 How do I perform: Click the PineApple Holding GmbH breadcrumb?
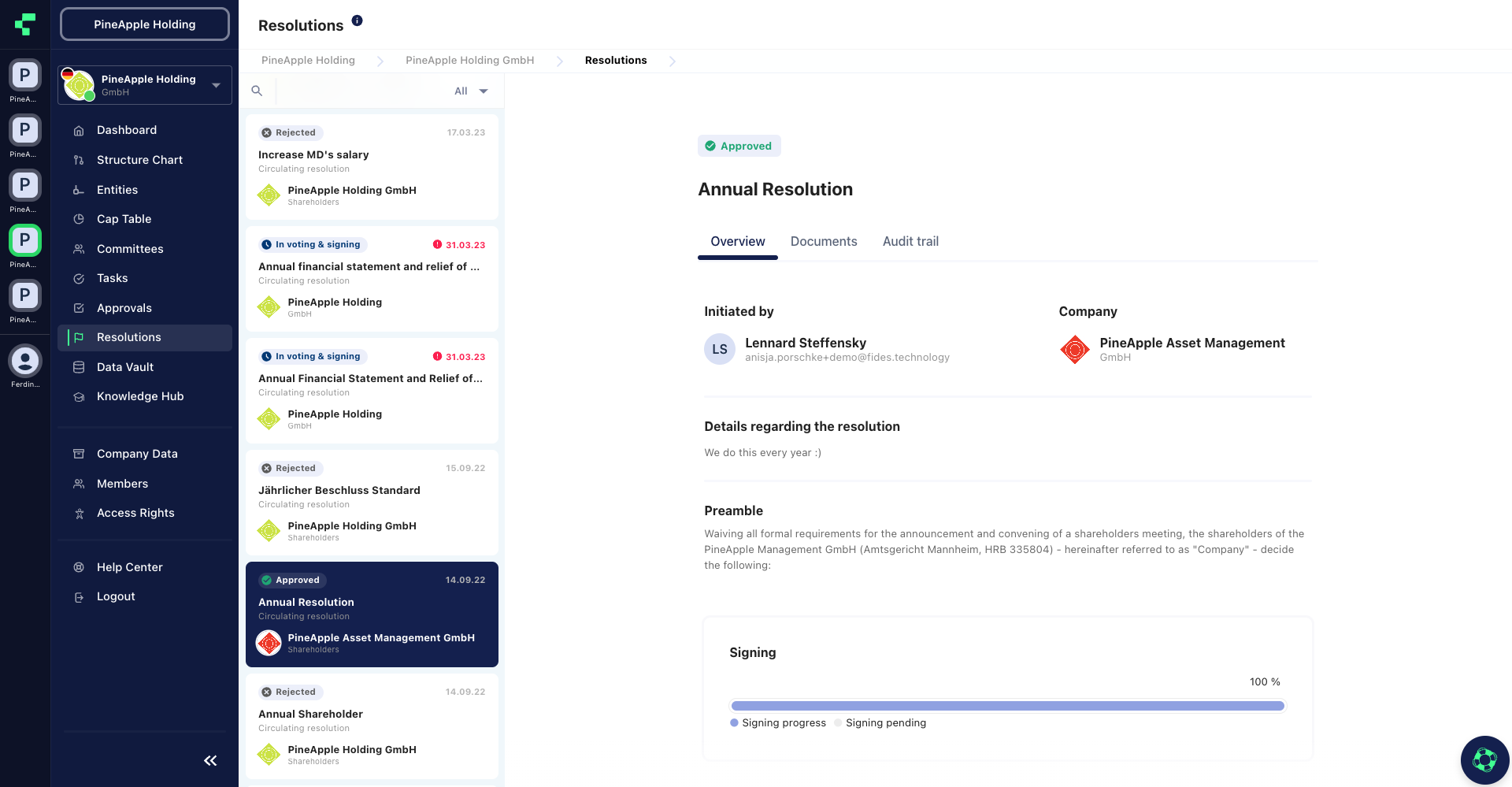coord(469,60)
